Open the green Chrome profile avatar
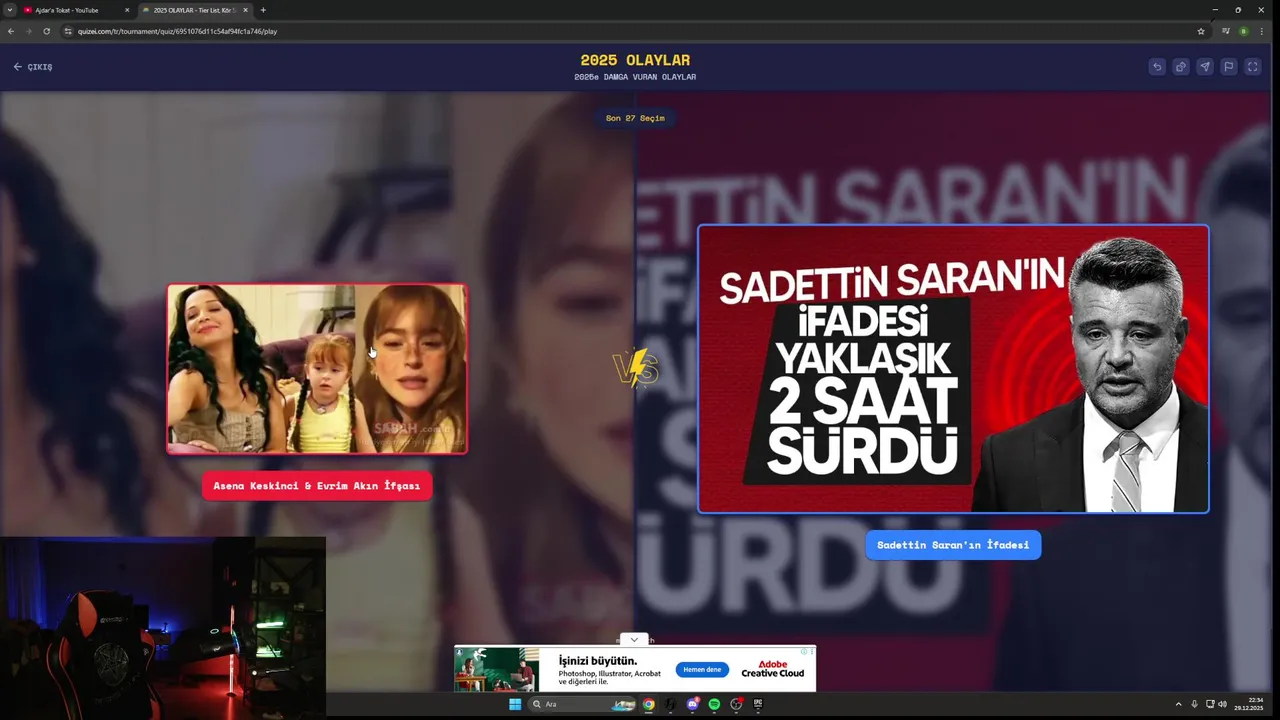The height and width of the screenshot is (720, 1280). 1244,31
